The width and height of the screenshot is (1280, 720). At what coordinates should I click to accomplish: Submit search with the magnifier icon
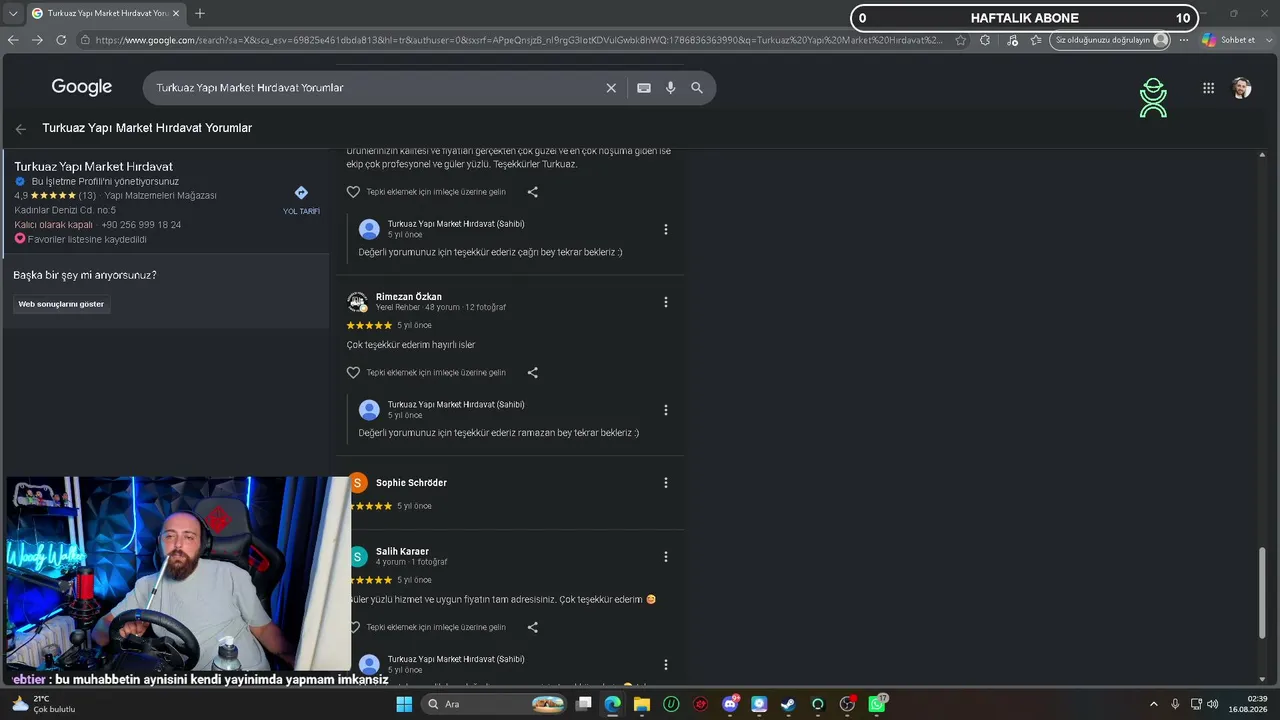pyautogui.click(x=697, y=88)
